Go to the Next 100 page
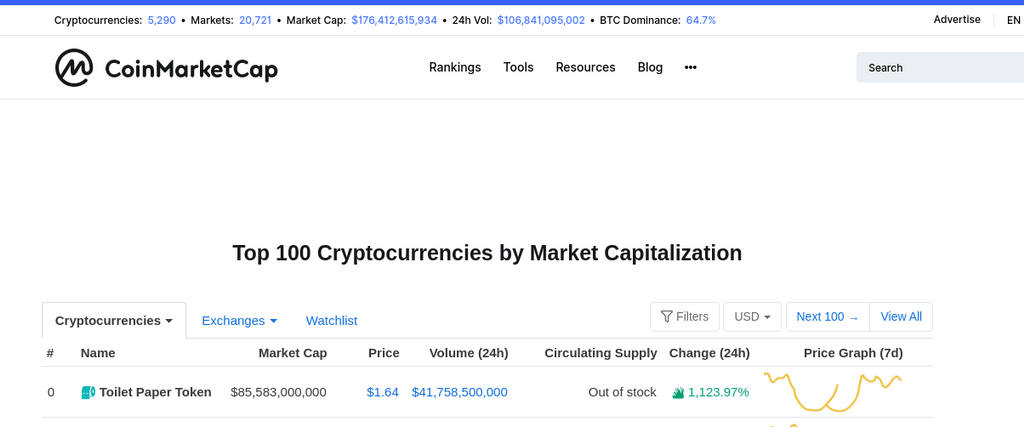The height and width of the screenshot is (427, 1024). [827, 317]
